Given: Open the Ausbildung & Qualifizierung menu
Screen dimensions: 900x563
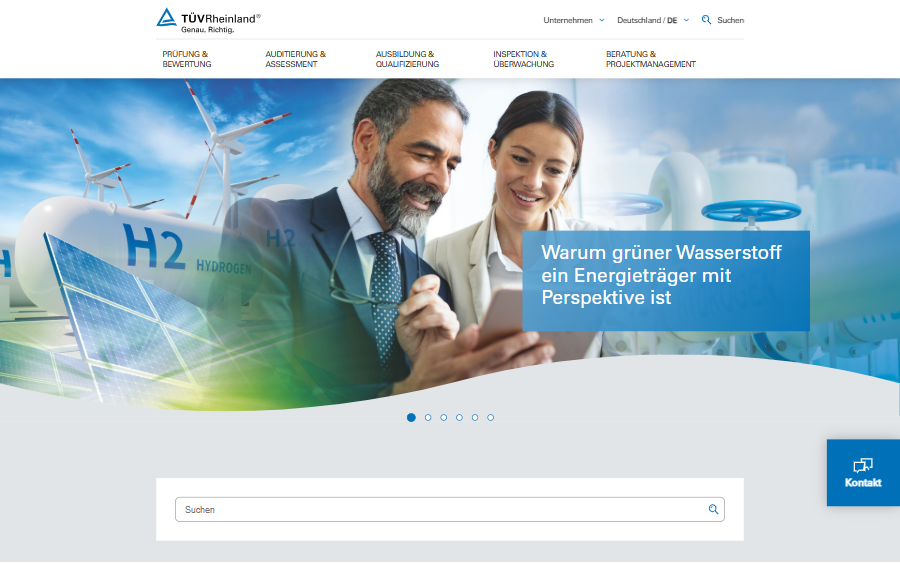Looking at the screenshot, I should [407, 59].
